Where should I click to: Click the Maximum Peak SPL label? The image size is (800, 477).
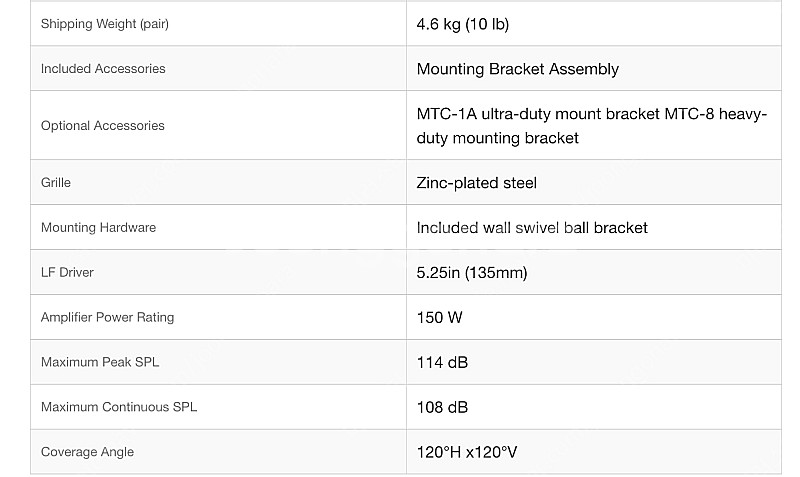(x=100, y=362)
